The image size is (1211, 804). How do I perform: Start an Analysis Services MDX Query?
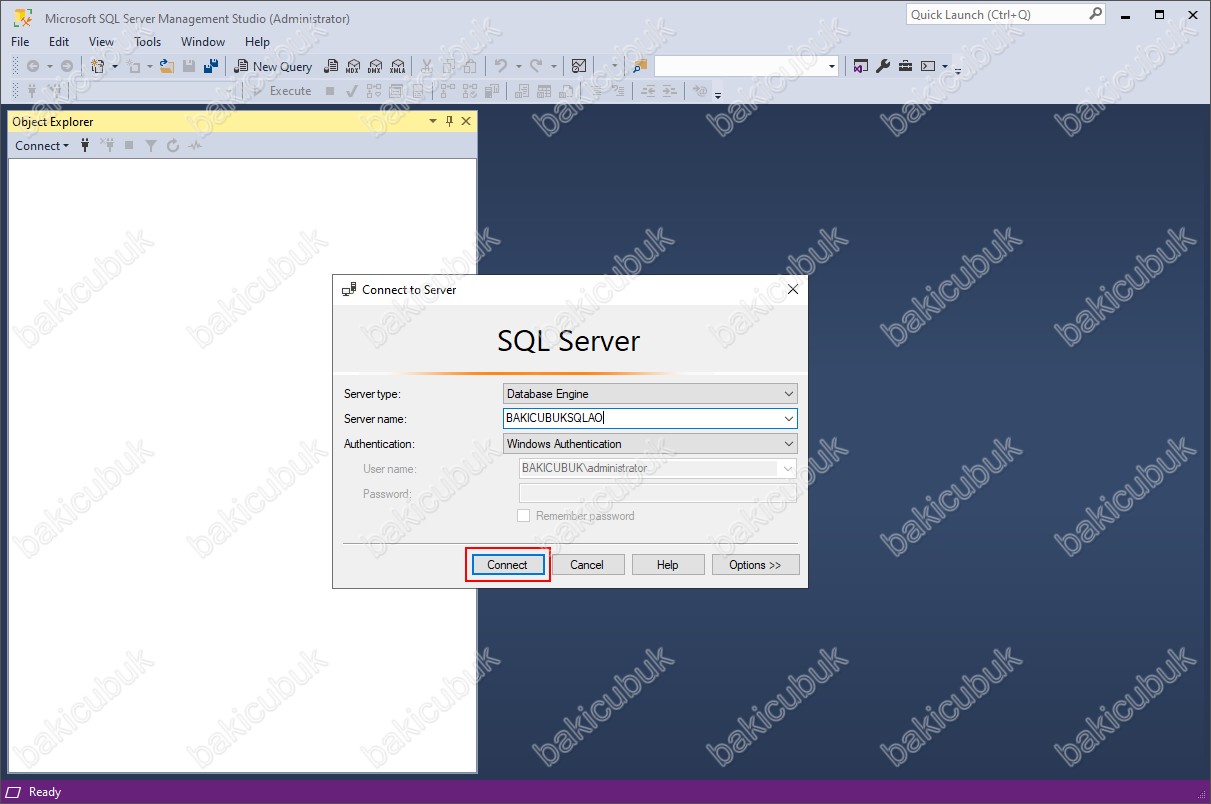click(352, 66)
